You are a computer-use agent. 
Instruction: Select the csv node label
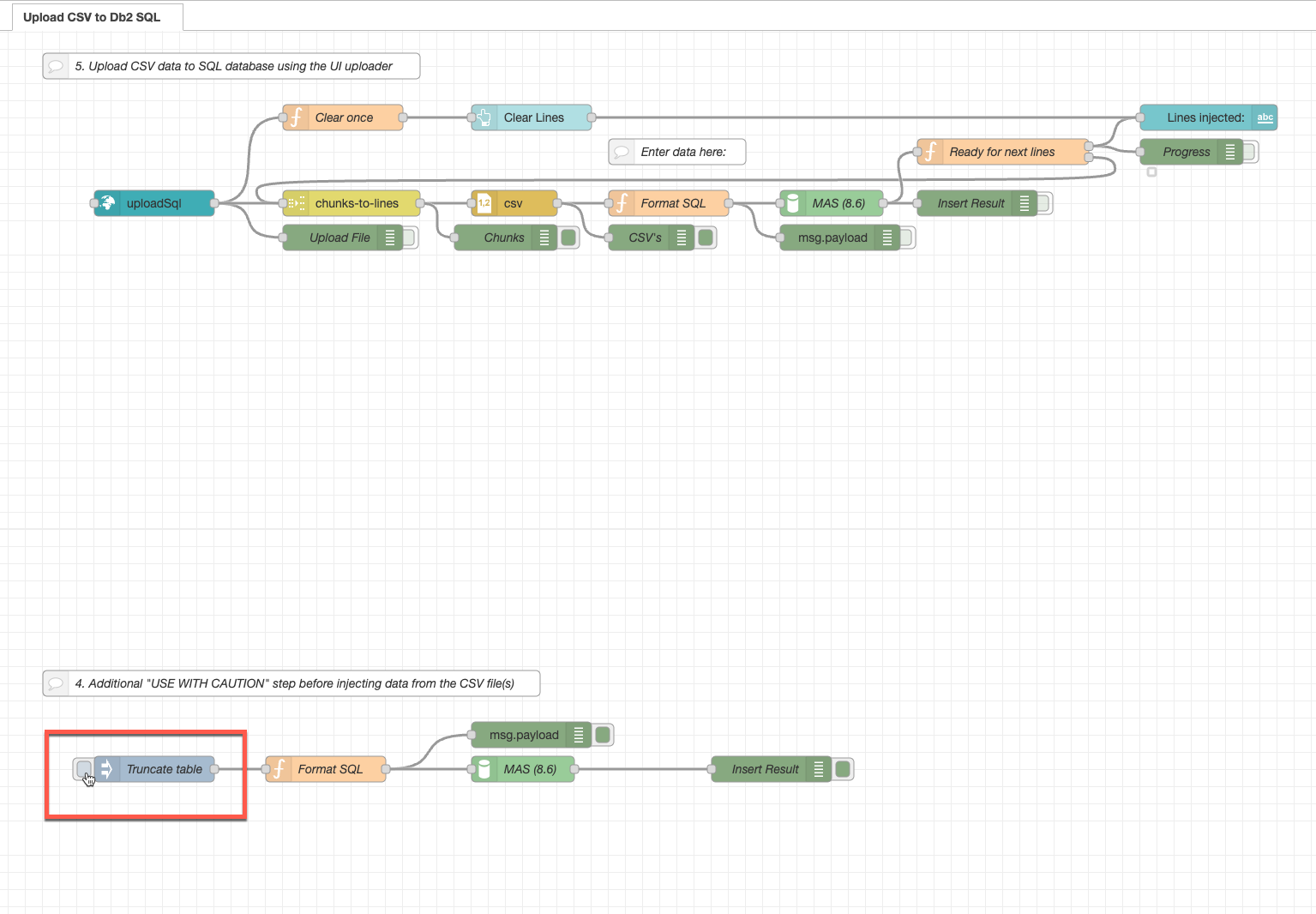pos(514,203)
